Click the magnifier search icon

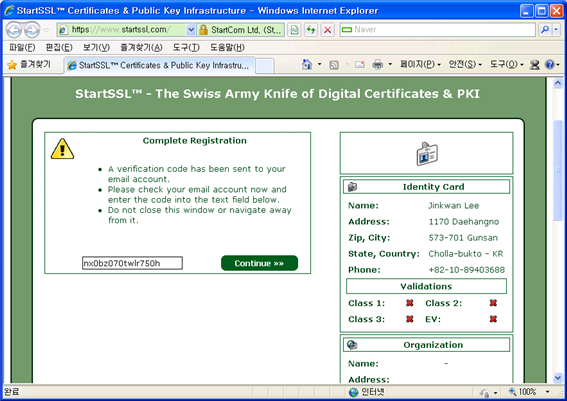click(545, 30)
